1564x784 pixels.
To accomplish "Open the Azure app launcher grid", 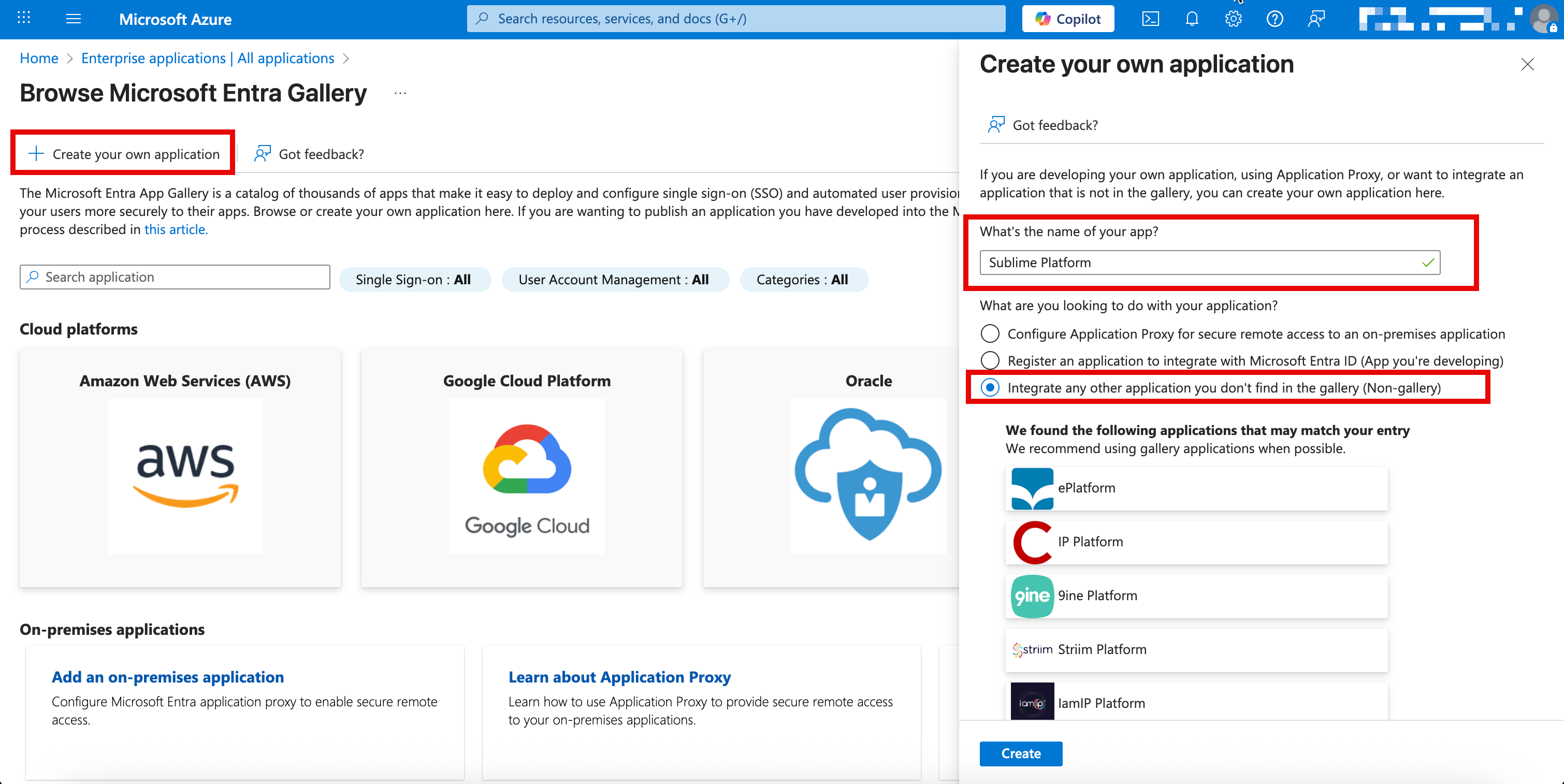I will 24,18.
